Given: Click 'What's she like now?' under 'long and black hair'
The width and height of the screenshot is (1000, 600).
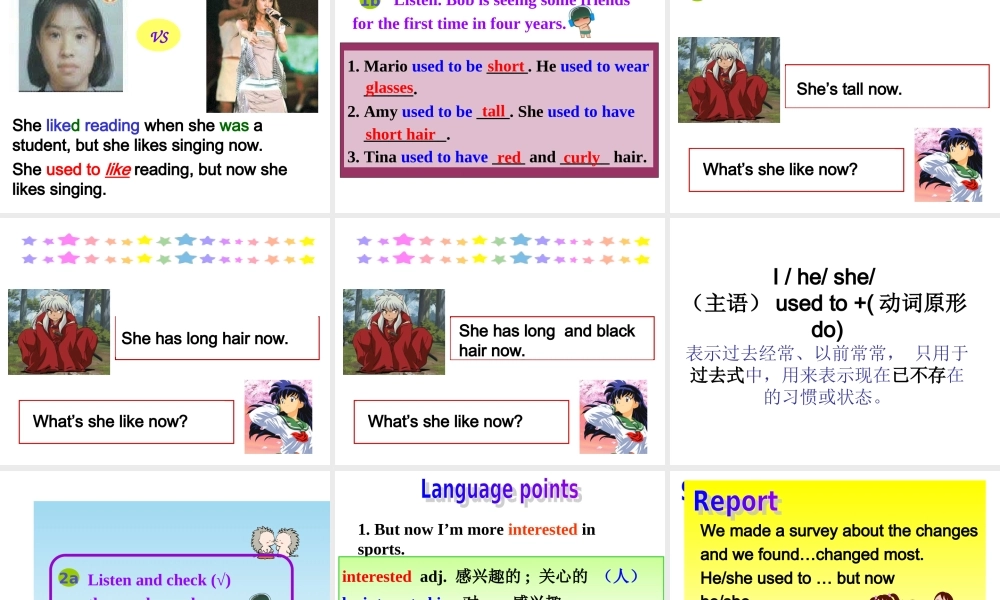Looking at the screenshot, I should click(461, 421).
